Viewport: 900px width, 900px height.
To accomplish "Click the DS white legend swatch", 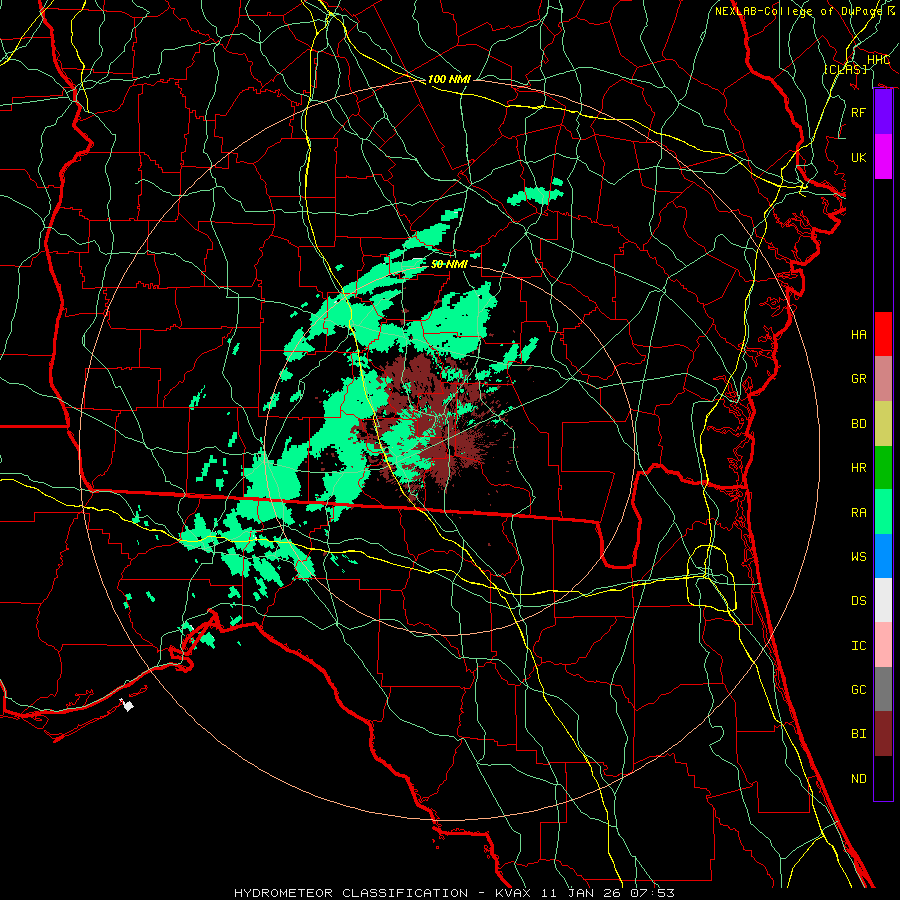I will [883, 600].
